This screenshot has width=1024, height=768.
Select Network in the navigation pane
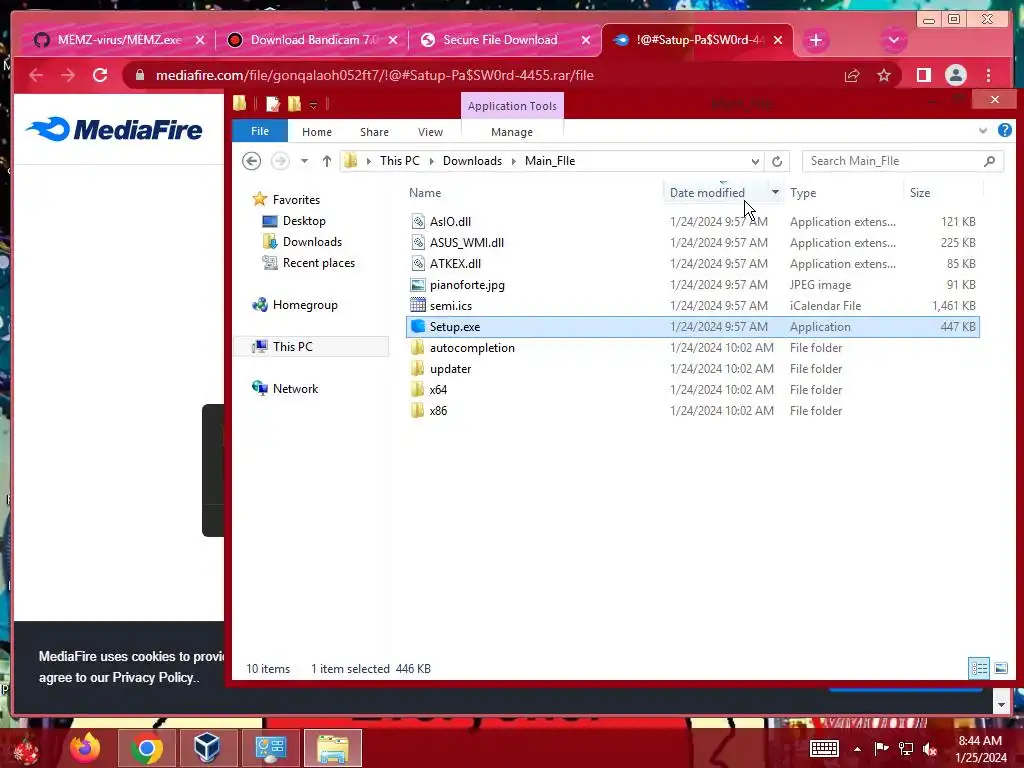tap(295, 389)
